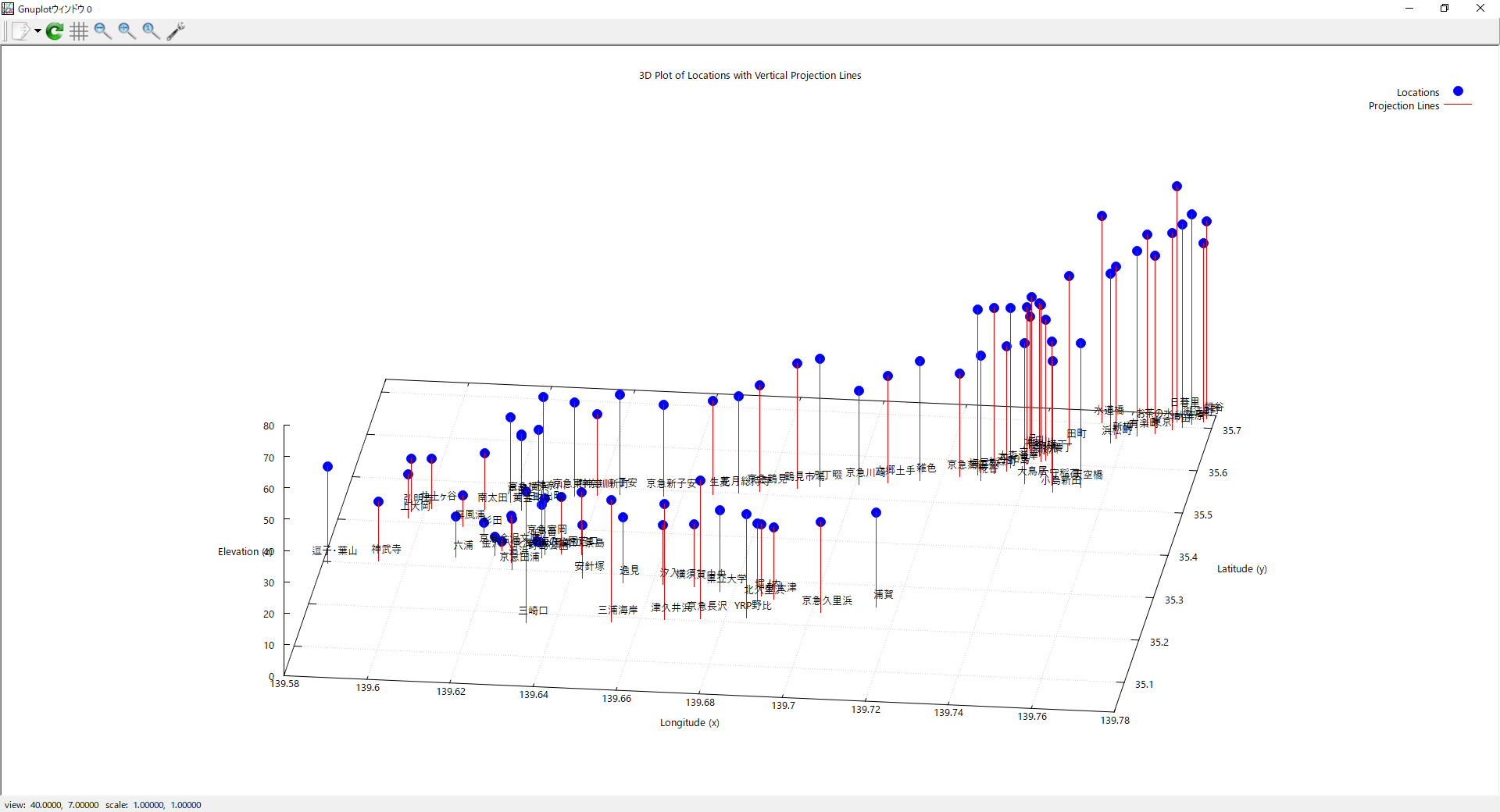This screenshot has width=1500, height=812.
Task: Toggle the Projection Lines legend entry
Action: [x=1403, y=106]
